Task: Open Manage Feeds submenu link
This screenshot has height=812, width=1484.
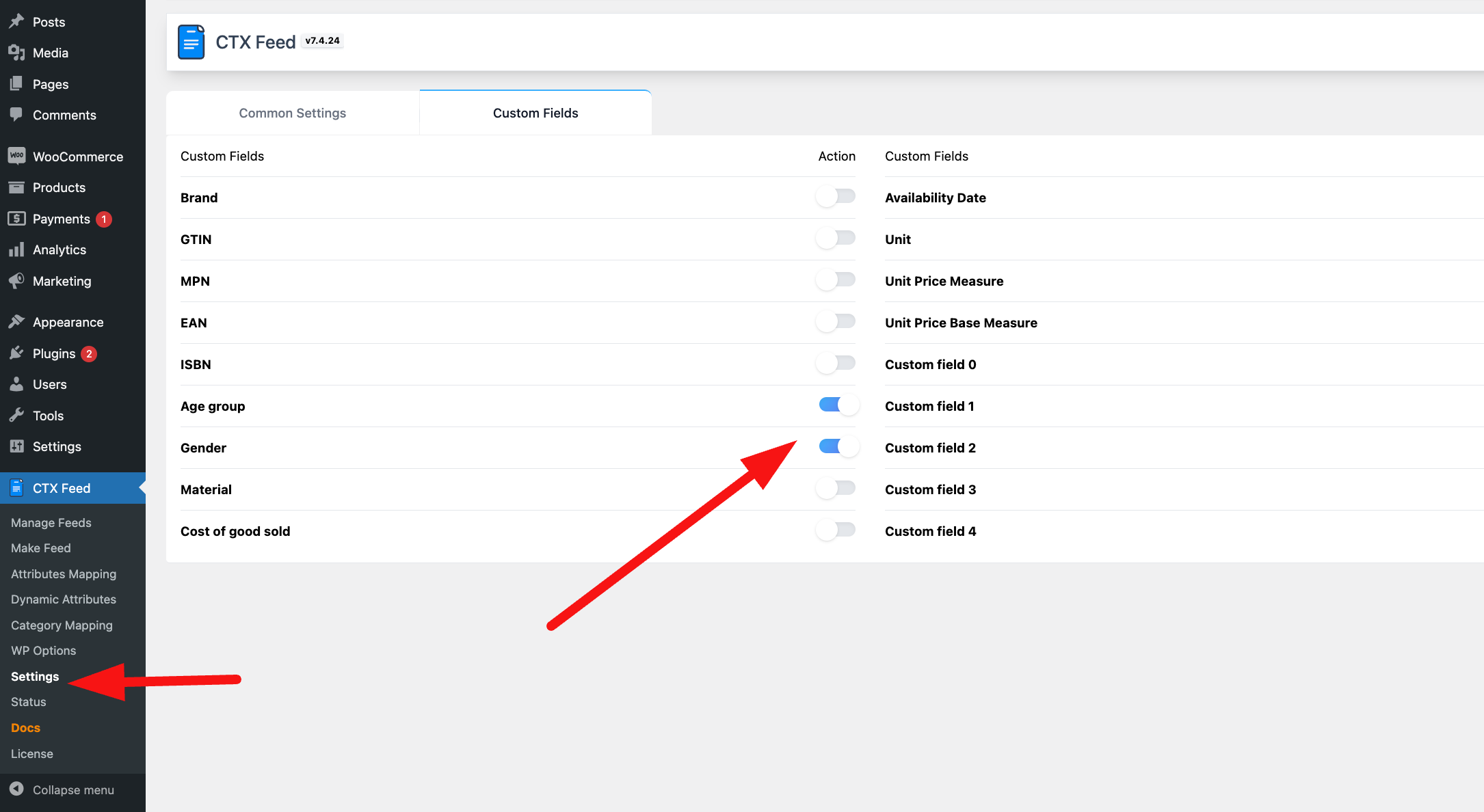Action: click(x=51, y=523)
